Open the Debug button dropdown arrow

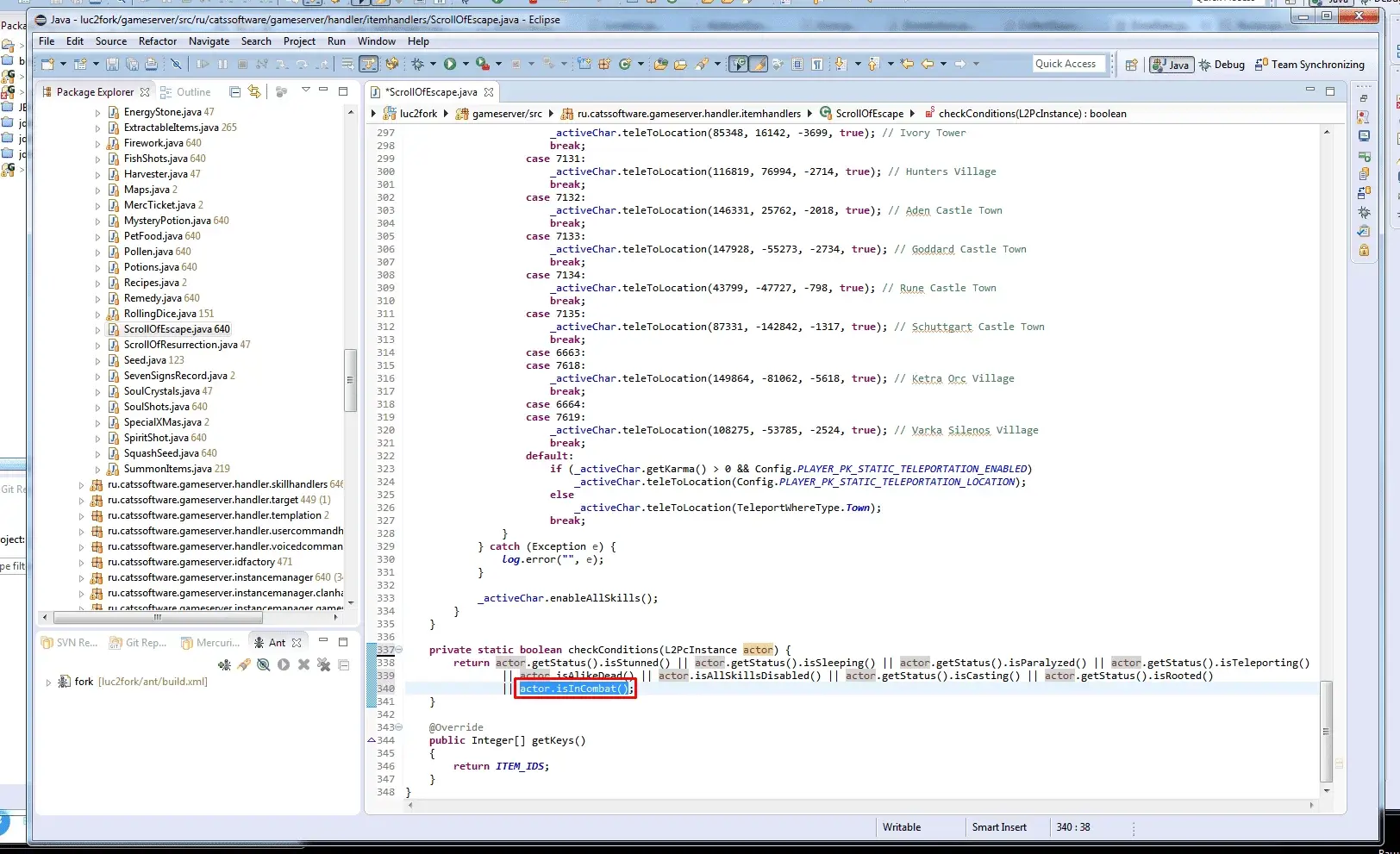433,64
